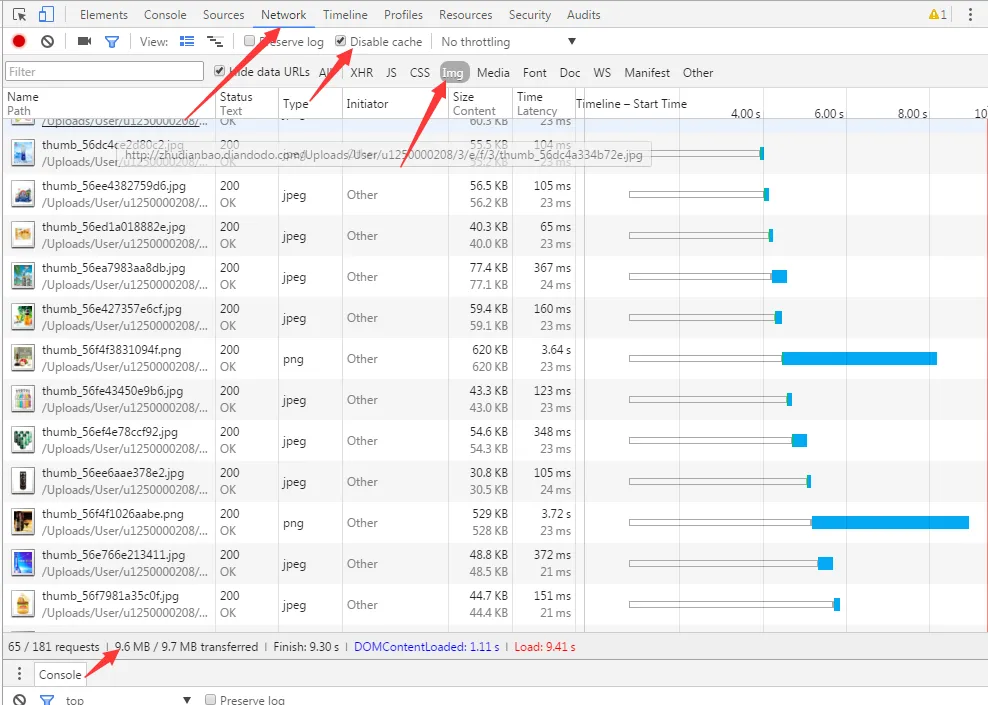This screenshot has width=988, height=705.
Task: Uncheck Hide data URLs checkbox
Action: point(219,71)
